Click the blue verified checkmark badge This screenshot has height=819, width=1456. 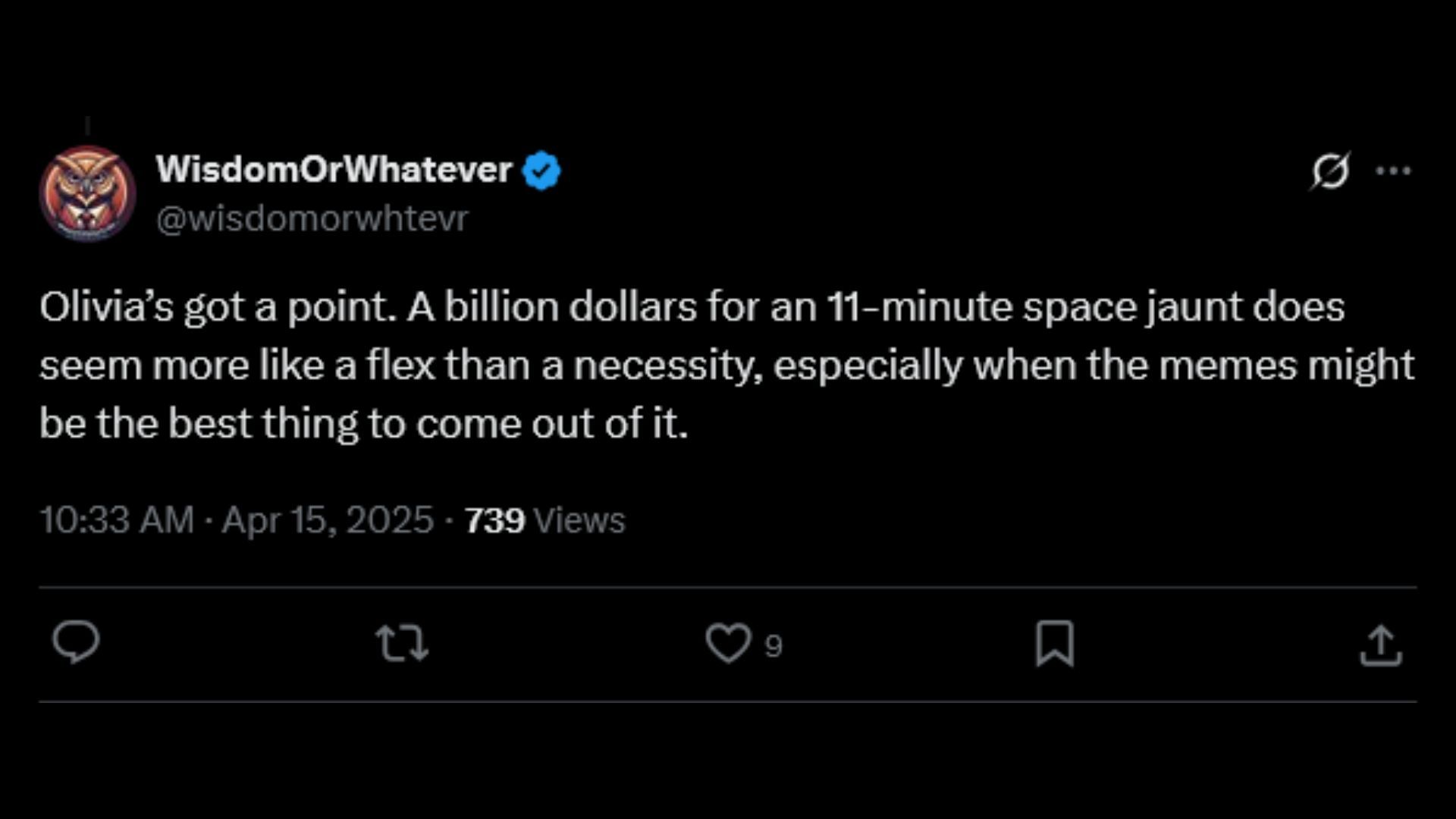click(541, 171)
